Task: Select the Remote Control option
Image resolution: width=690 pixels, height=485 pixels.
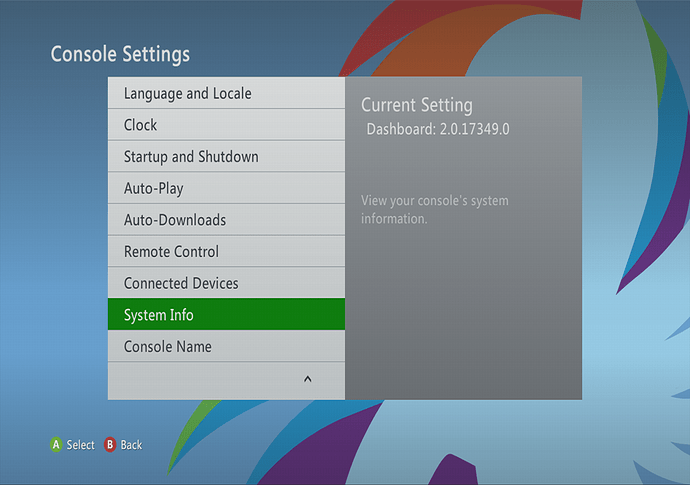Action: pos(171,252)
